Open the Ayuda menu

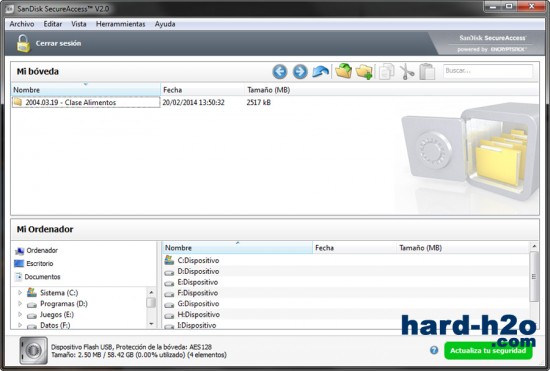(x=165, y=24)
